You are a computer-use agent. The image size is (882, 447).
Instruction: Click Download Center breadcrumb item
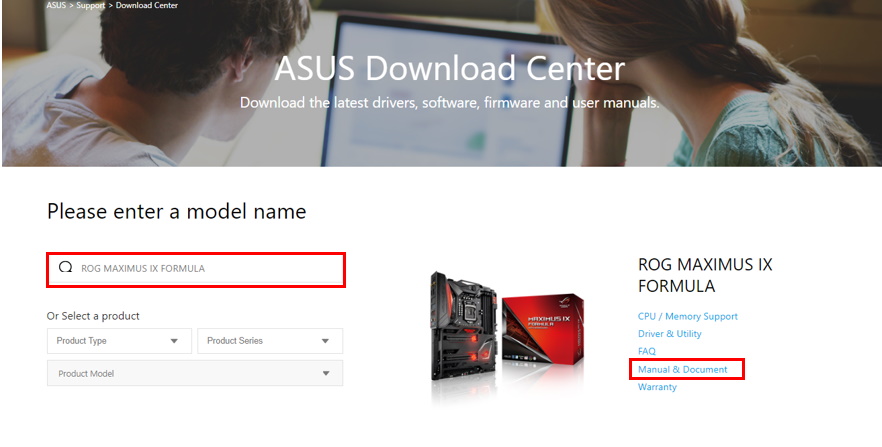(x=147, y=5)
